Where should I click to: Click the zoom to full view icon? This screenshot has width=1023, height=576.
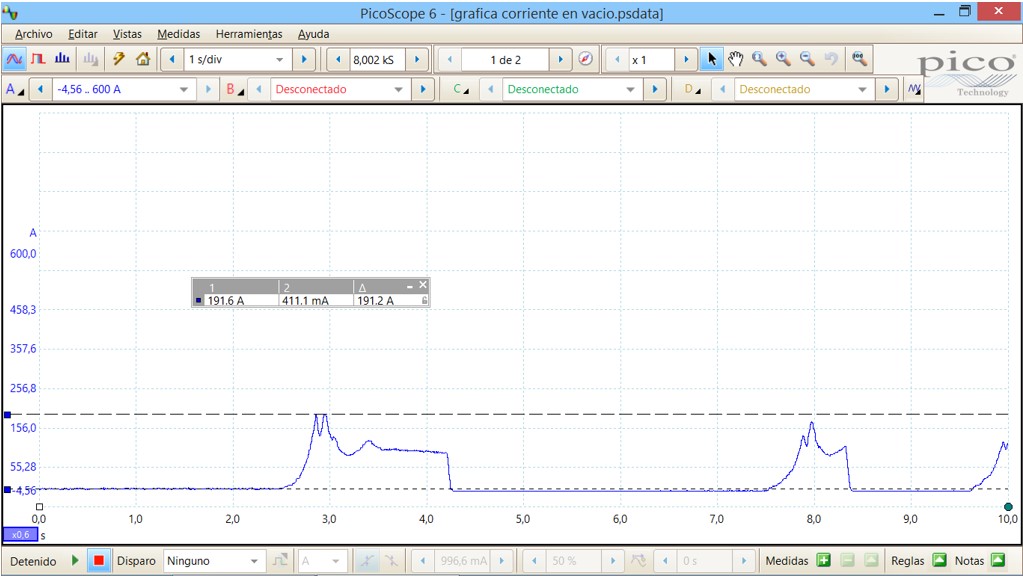[x=860, y=59]
